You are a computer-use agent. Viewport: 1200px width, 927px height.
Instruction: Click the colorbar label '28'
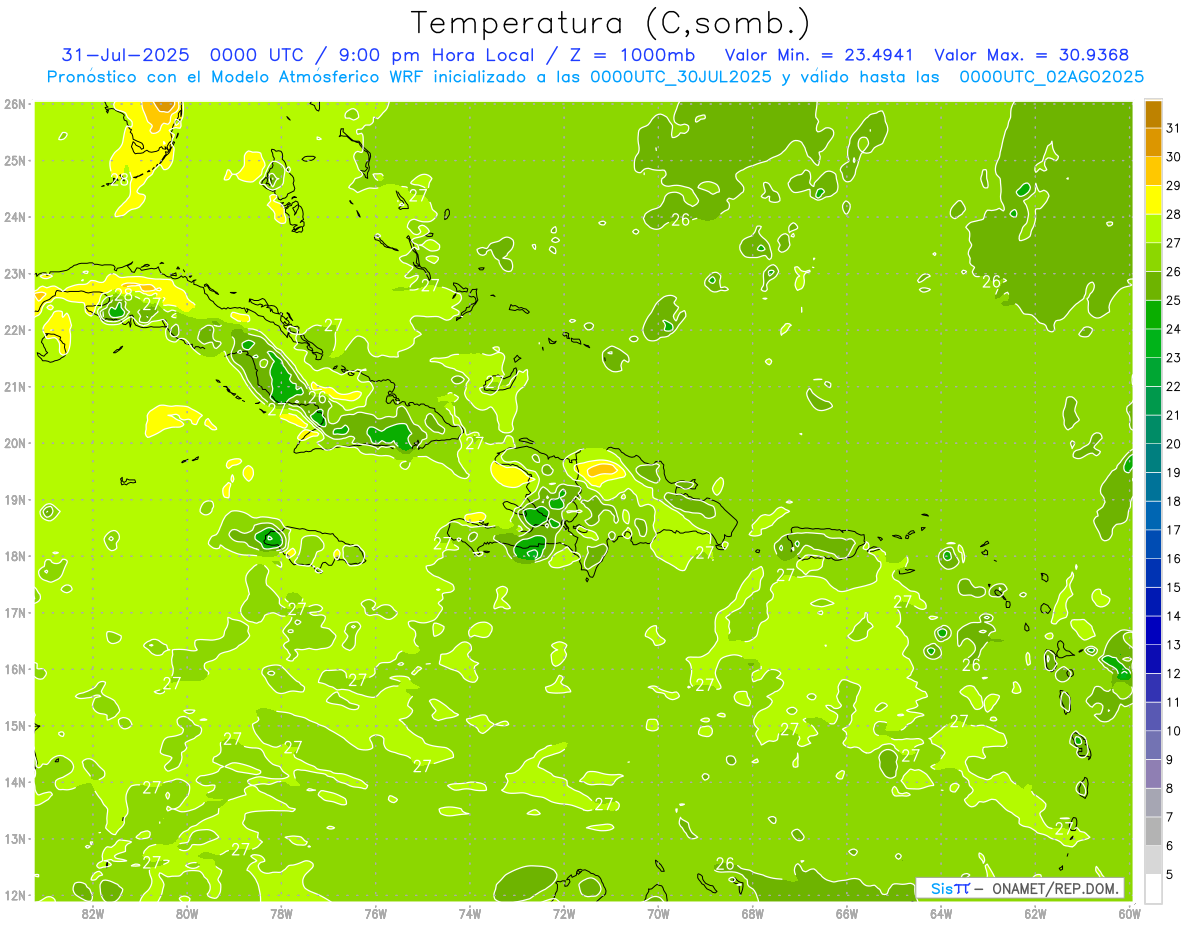pos(1174,214)
